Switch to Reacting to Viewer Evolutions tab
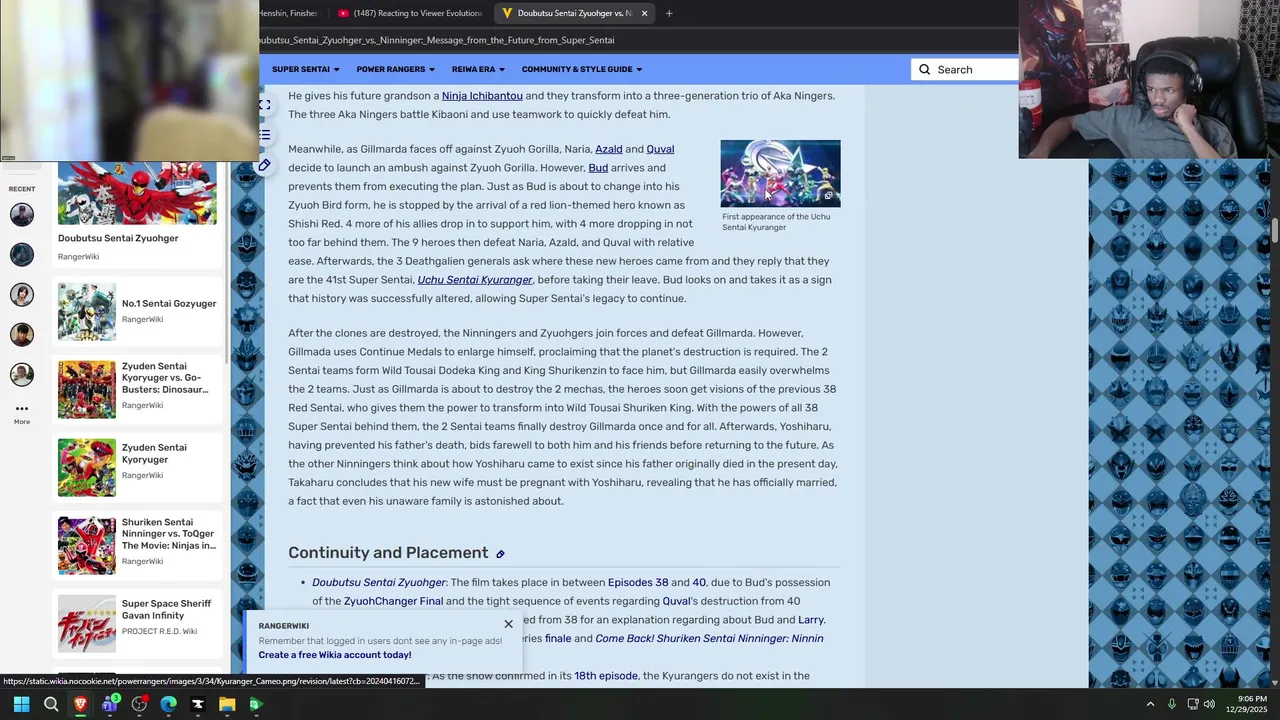Viewport: 1280px width, 720px height. coord(410,13)
